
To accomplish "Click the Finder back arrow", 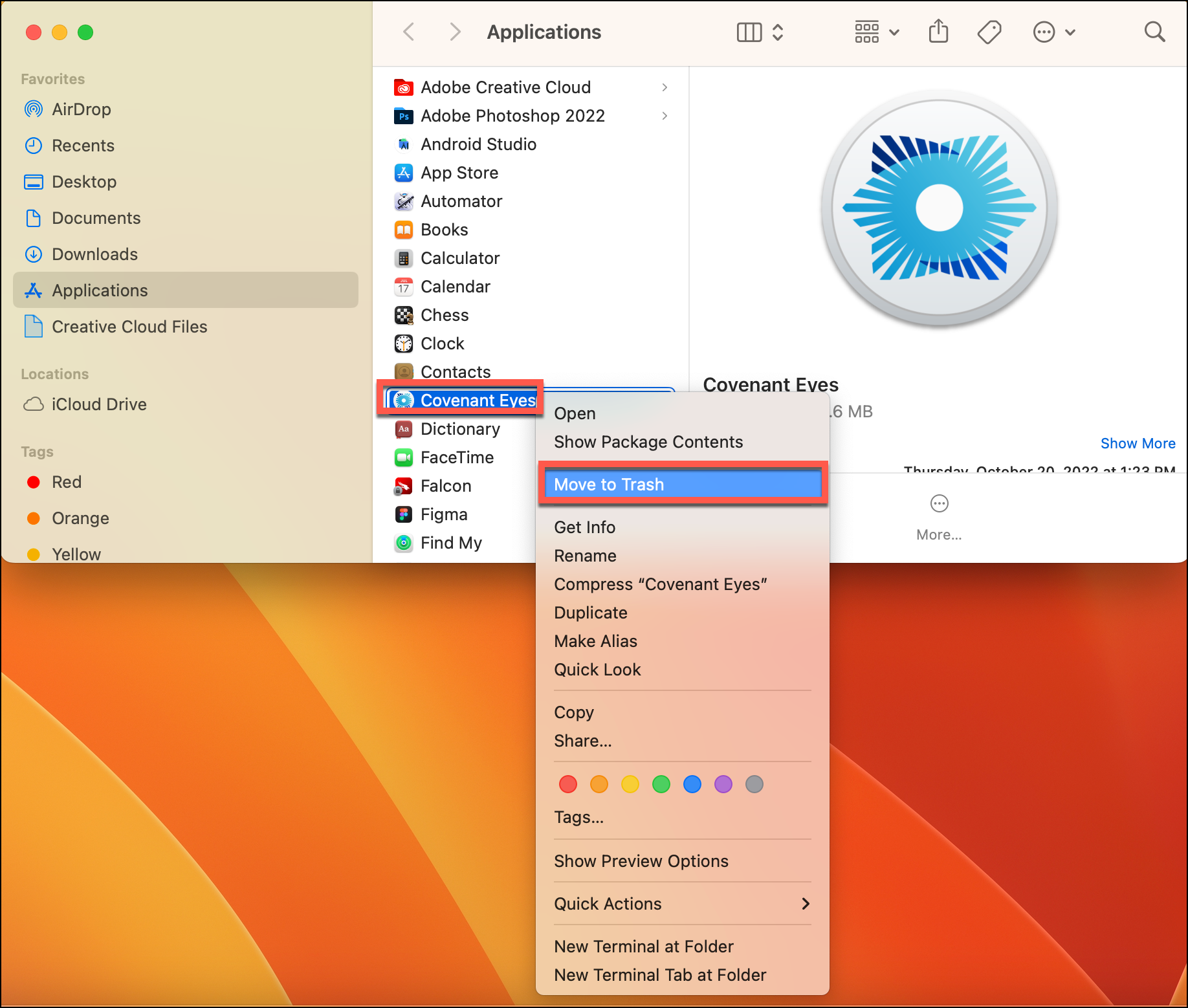I will [408, 32].
